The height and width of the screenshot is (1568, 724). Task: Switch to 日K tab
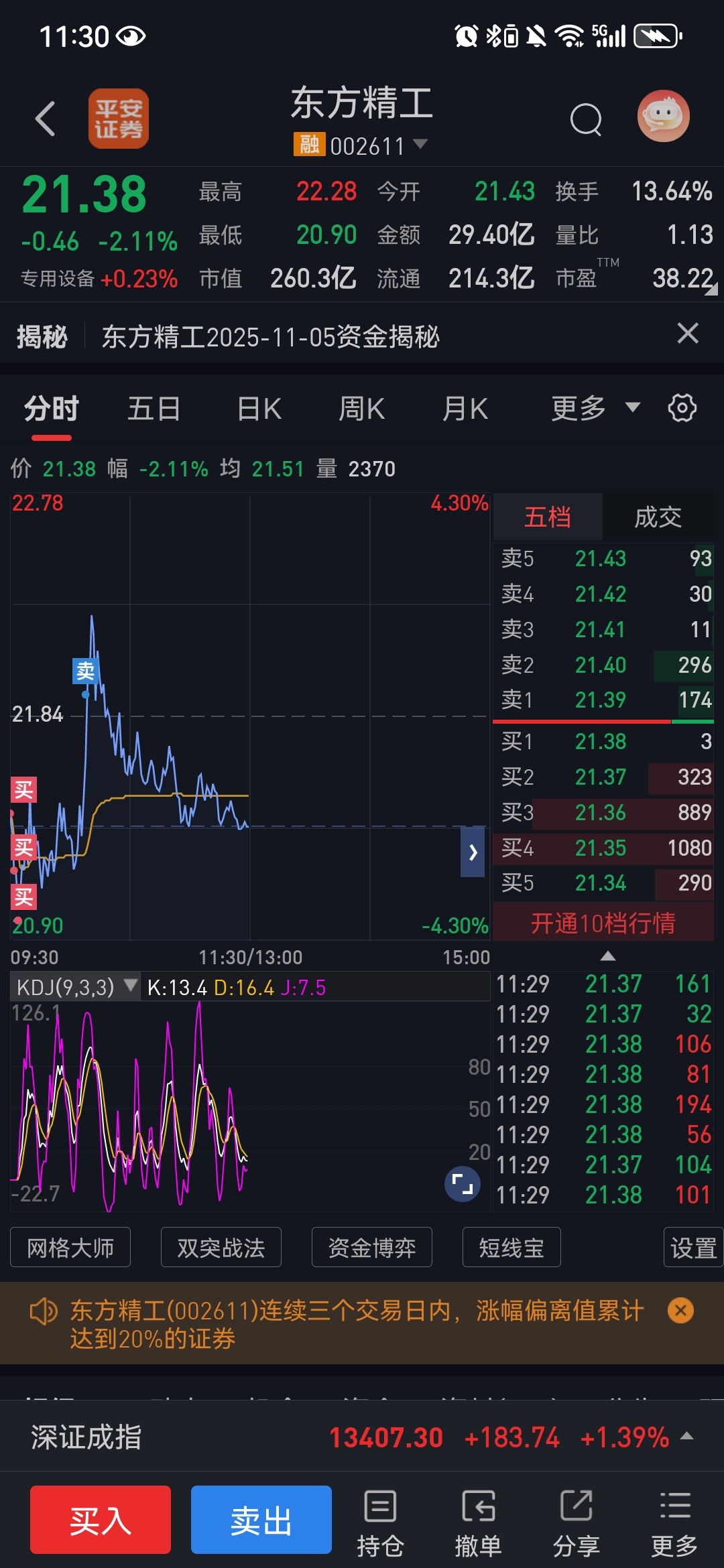tap(259, 408)
